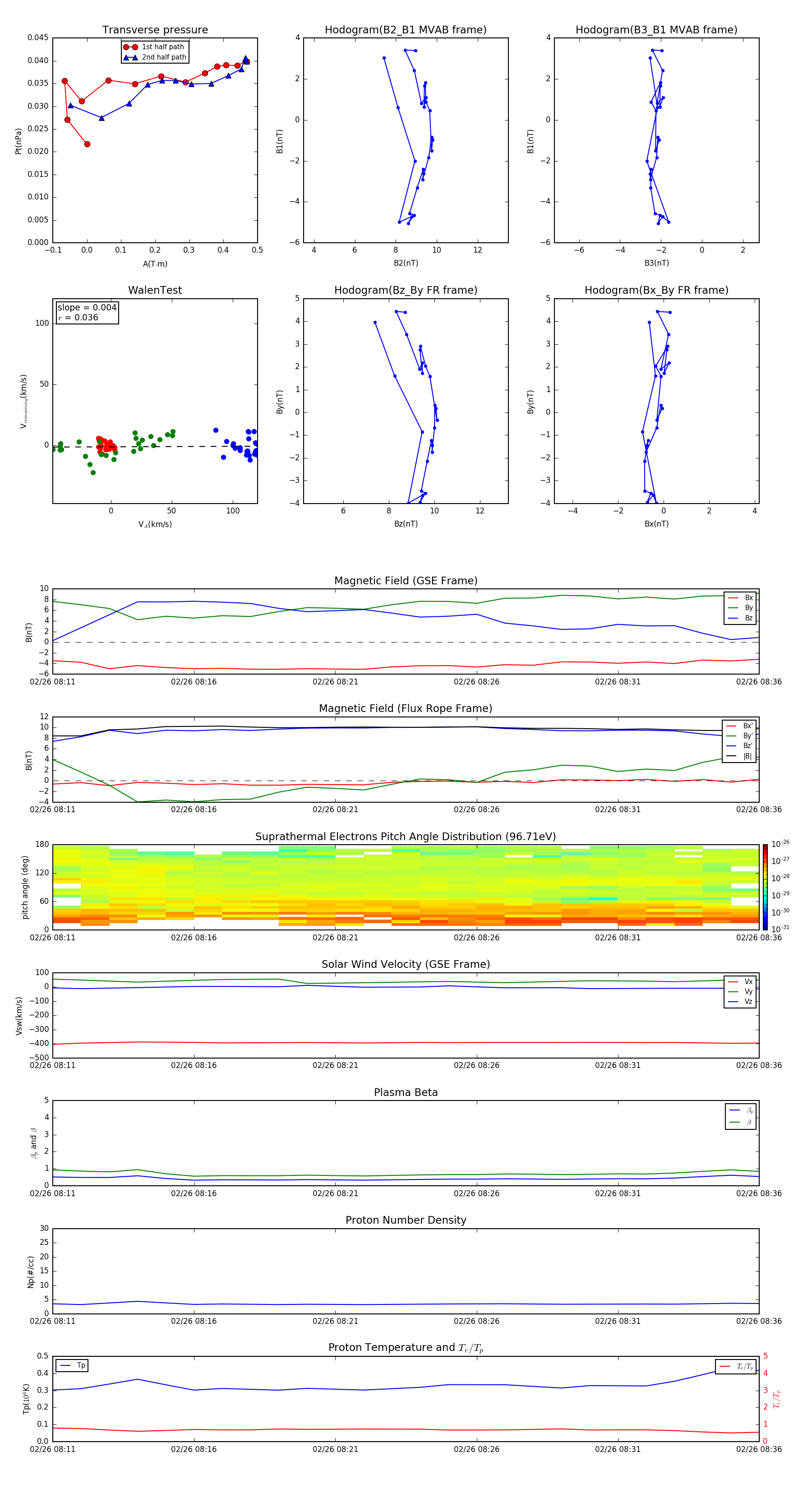Viewport: 812px width, 1489px height.
Task: Select "Bx" in the GSE magnetic field legend
Action: point(740,598)
